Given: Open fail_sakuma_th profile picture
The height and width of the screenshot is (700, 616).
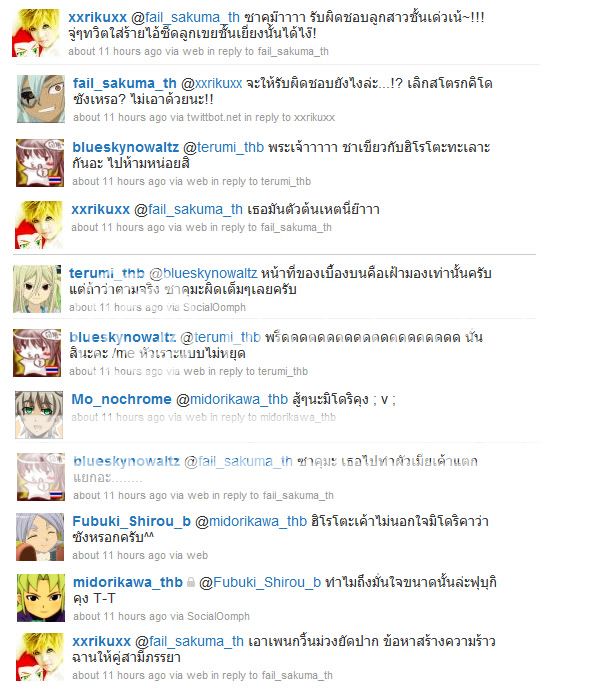Looking at the screenshot, I should tap(41, 99).
